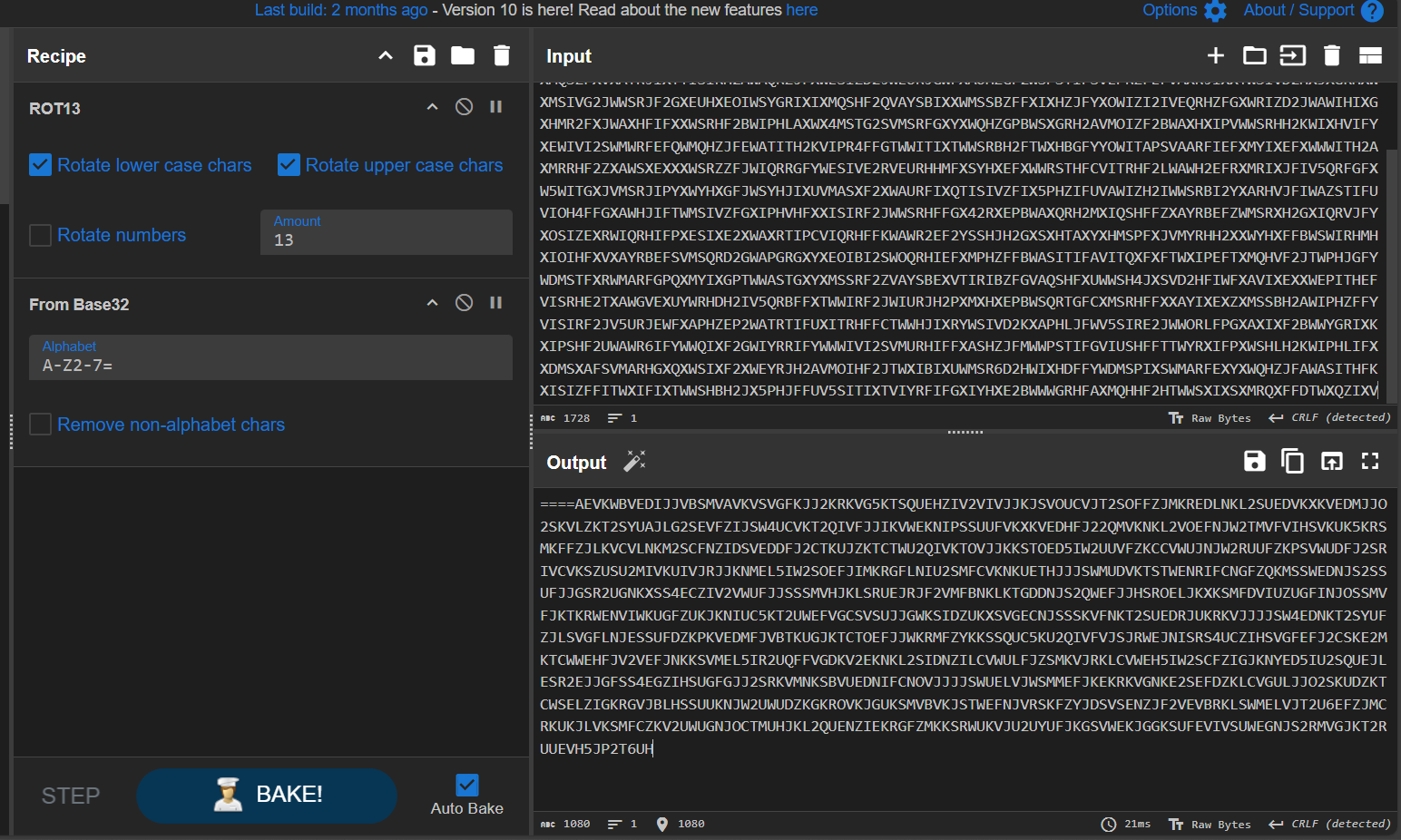Viewport: 1401px width, 840px height.
Task: Click the magic wand icon in Output
Action: point(634,462)
